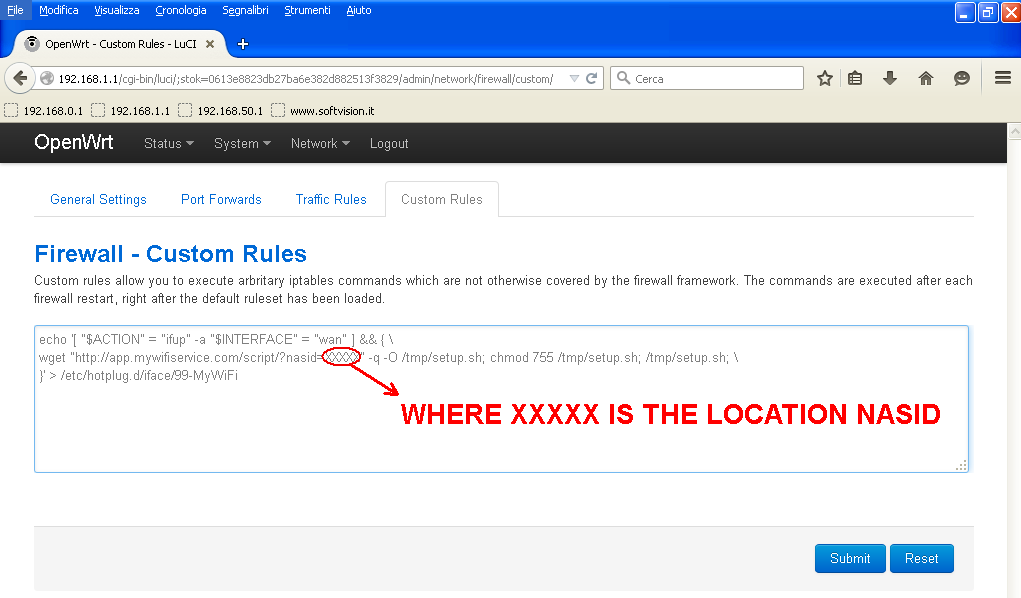Click the OpenWrt brand logo link
The height and width of the screenshot is (598, 1021).
[x=74, y=142]
